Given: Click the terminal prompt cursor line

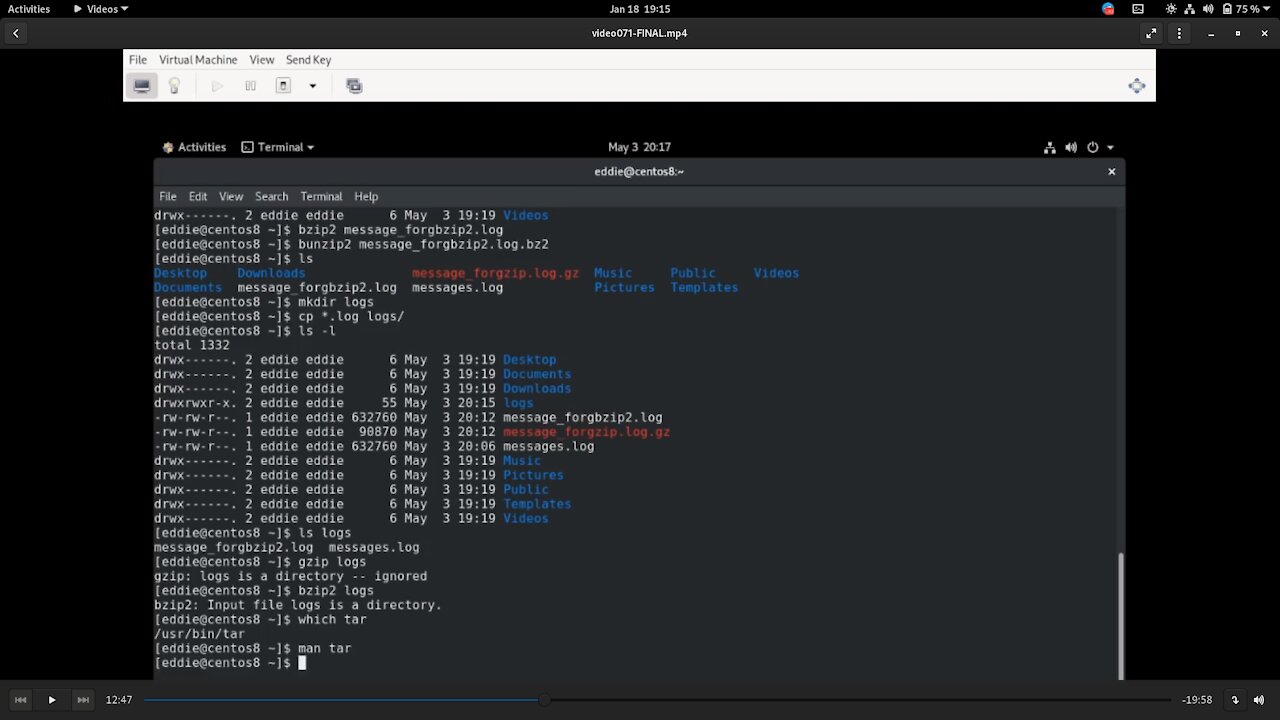Looking at the screenshot, I should coord(230,663).
